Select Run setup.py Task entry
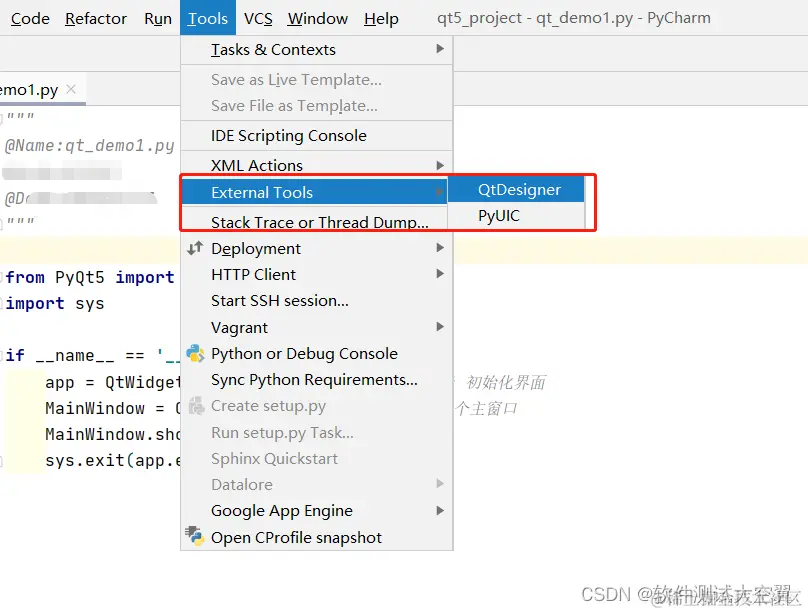 pyautogui.click(x=316, y=433)
